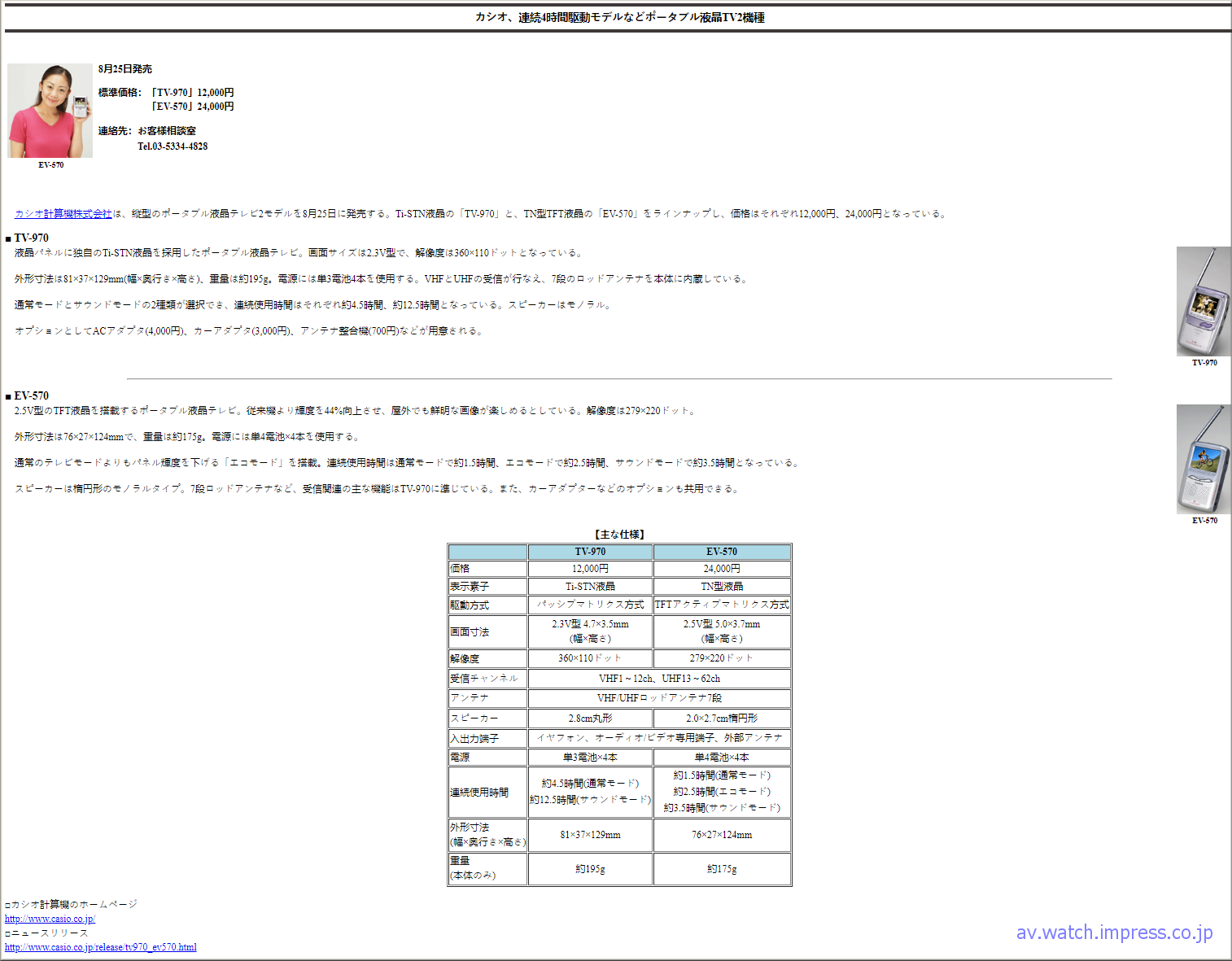This screenshot has height=961, width=1232.
Task: Click the ■ EV-570 section heading
Action: (x=27, y=395)
